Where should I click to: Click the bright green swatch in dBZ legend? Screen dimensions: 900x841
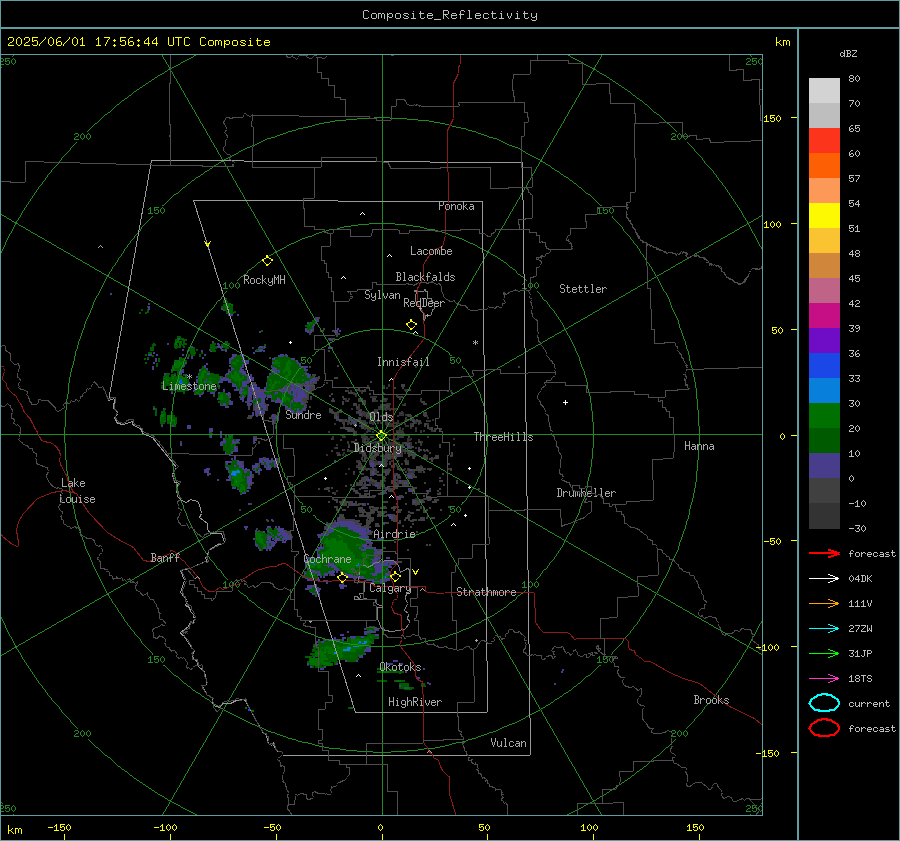click(824, 416)
